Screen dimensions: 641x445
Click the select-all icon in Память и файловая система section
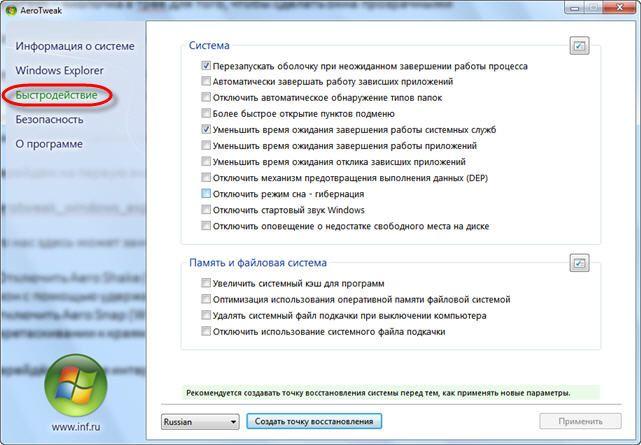tap(579, 263)
